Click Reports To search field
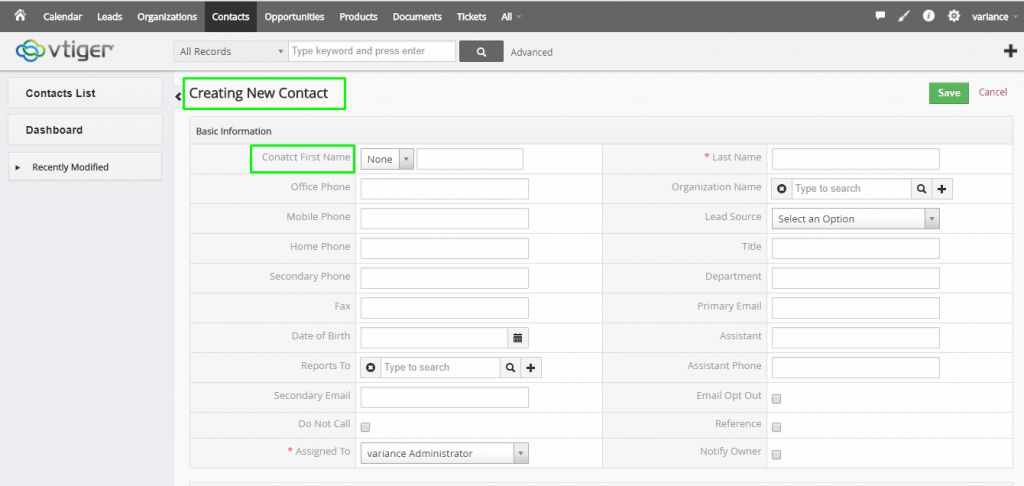Image resolution: width=1024 pixels, height=486 pixels. click(441, 368)
